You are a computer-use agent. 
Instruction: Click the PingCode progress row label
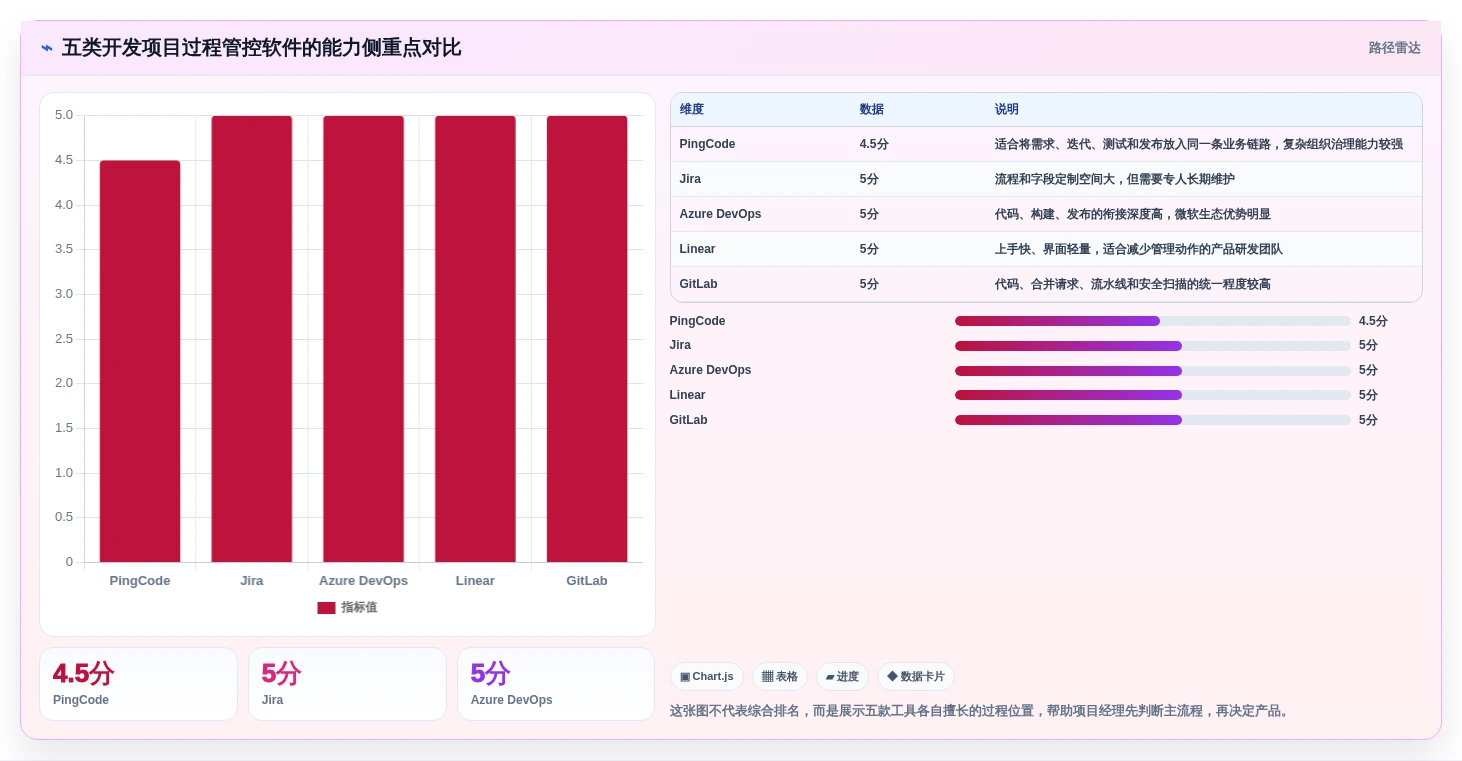tap(697, 321)
